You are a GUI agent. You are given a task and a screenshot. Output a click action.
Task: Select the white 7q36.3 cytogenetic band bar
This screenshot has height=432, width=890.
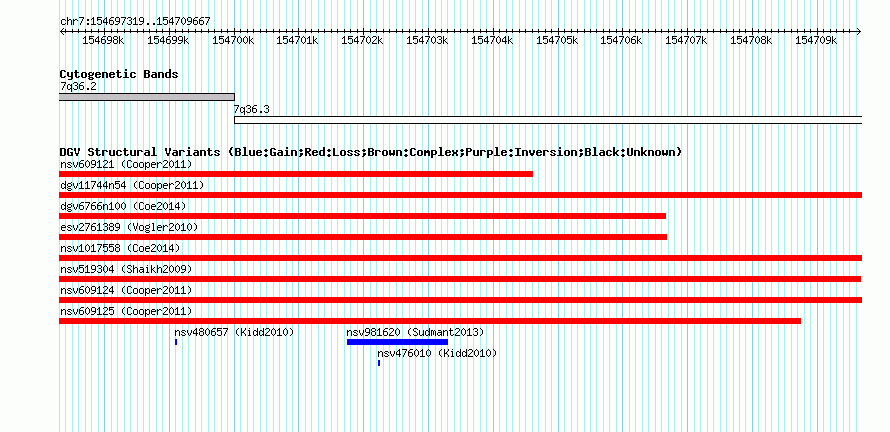click(x=548, y=120)
